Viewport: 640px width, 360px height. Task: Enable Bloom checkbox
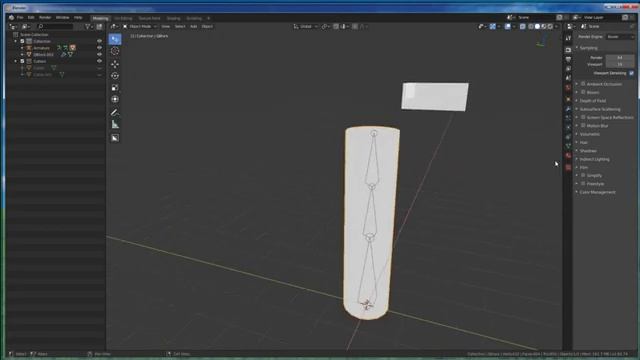[583, 92]
